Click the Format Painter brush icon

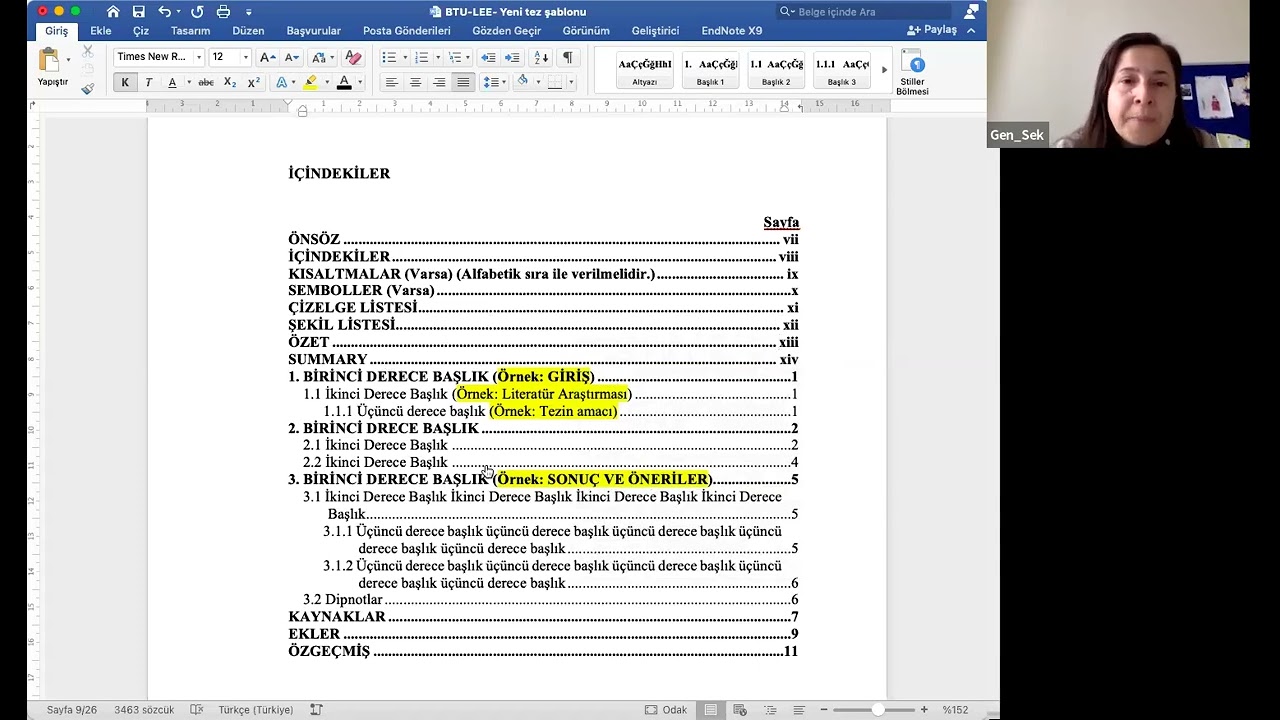coord(88,88)
